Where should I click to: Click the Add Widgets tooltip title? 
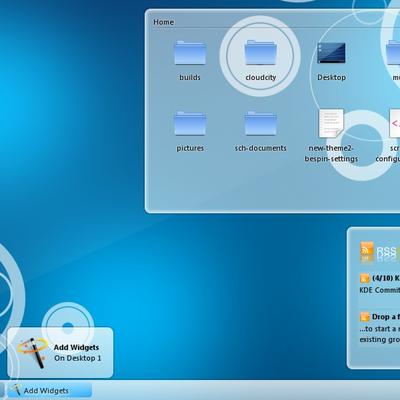click(76, 347)
